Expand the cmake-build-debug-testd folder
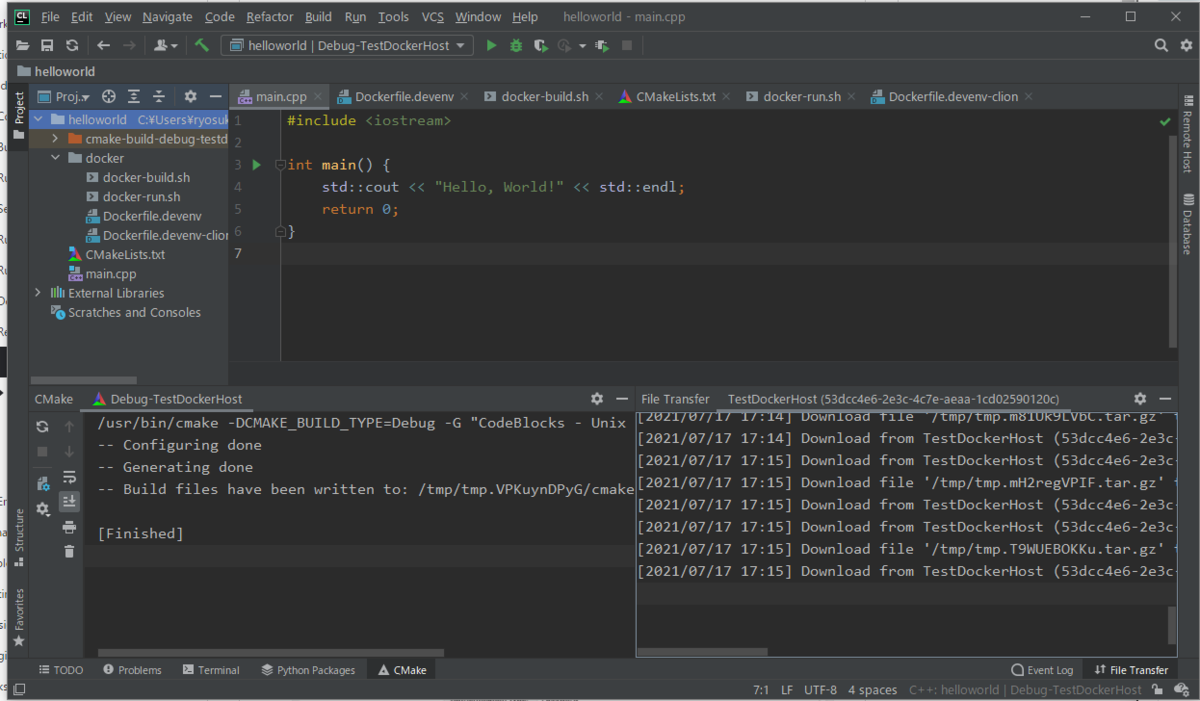The height and width of the screenshot is (701, 1200). click(x=56, y=139)
